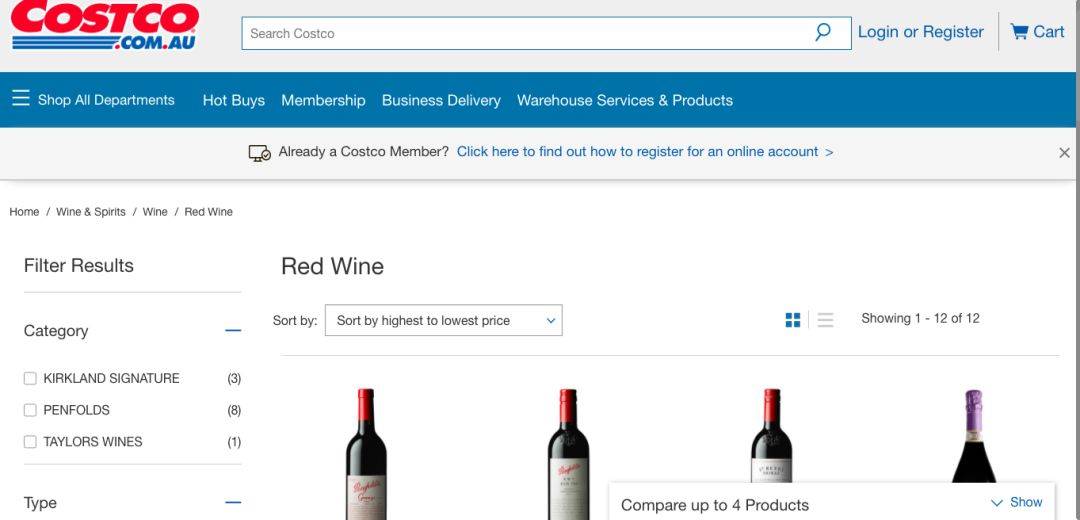Switch to grid view
Screen dimensions: 1080x520
793,320
